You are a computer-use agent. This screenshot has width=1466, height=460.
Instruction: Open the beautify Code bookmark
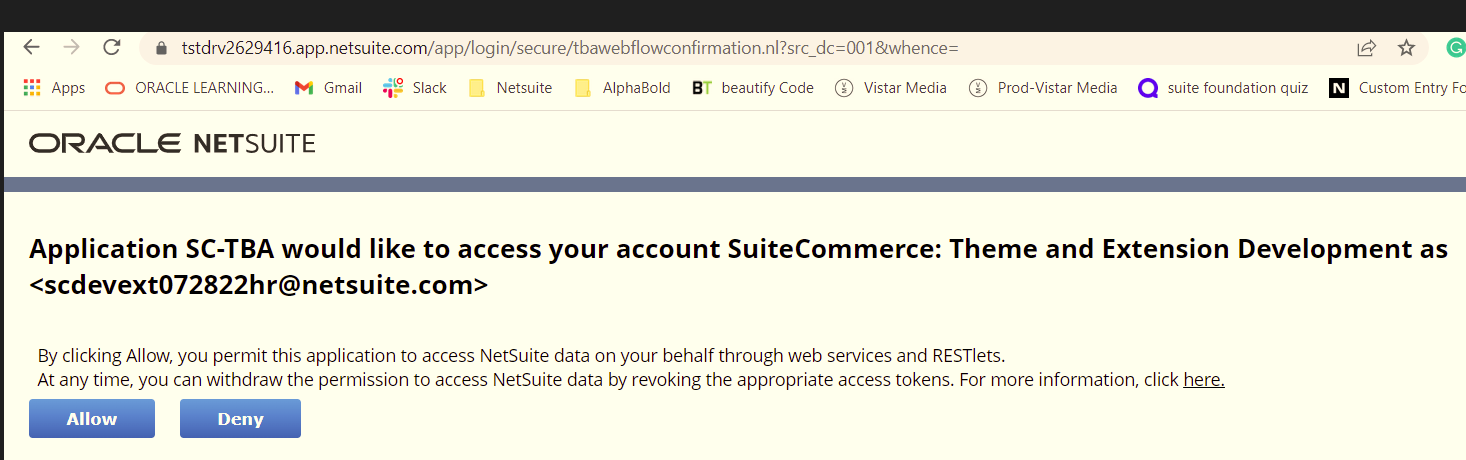(753, 88)
